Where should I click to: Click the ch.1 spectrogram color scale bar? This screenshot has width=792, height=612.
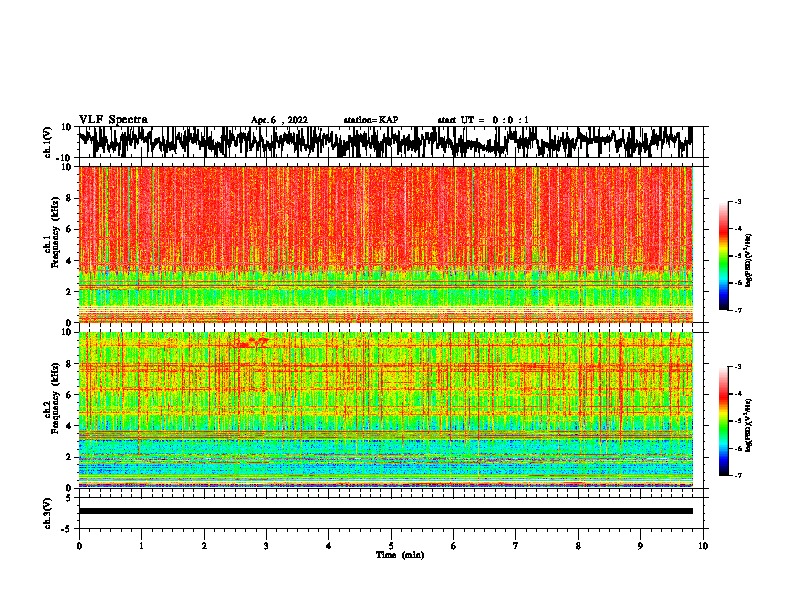coord(723,256)
